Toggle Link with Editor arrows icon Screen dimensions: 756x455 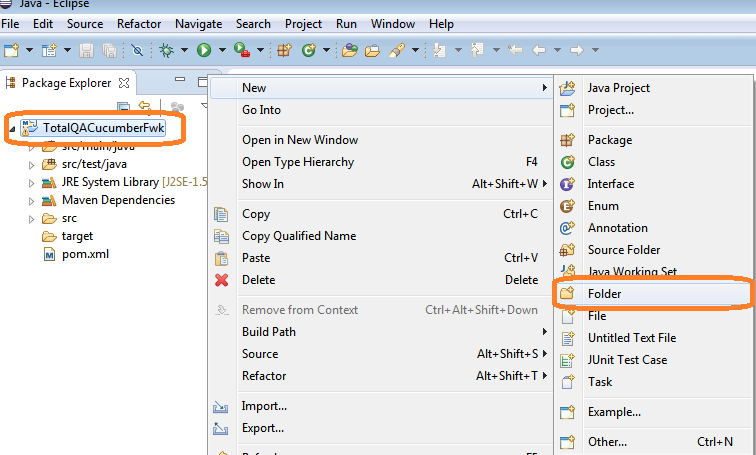coord(145,106)
